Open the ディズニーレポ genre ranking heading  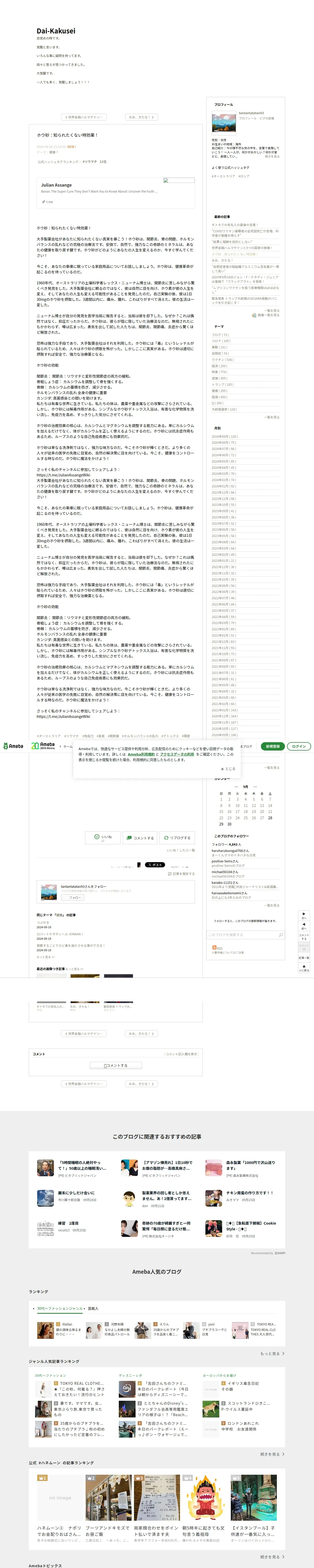(131, 1375)
